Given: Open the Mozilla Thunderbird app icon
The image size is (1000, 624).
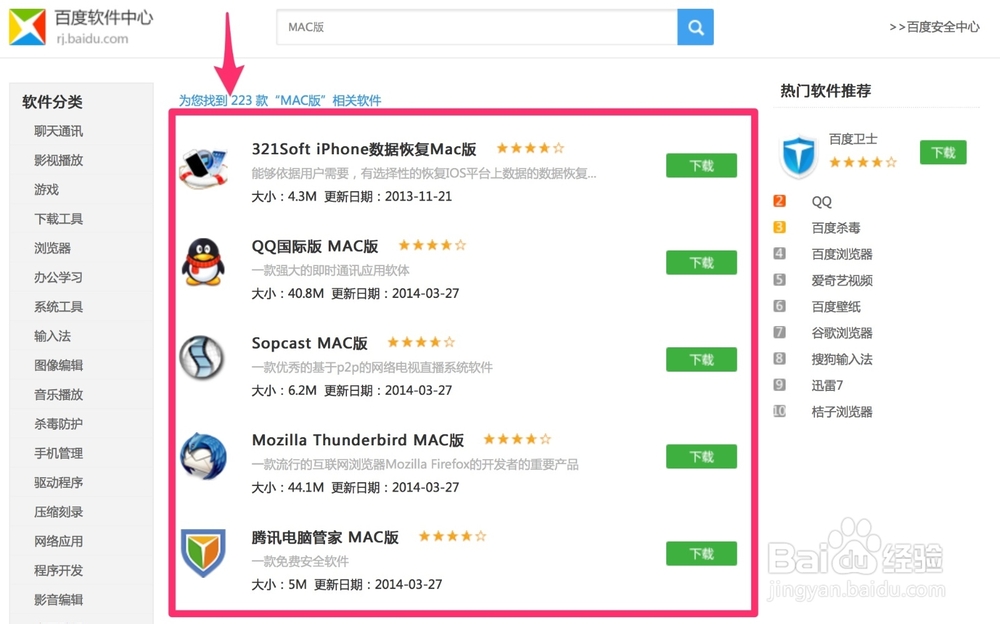Looking at the screenshot, I should (203, 456).
